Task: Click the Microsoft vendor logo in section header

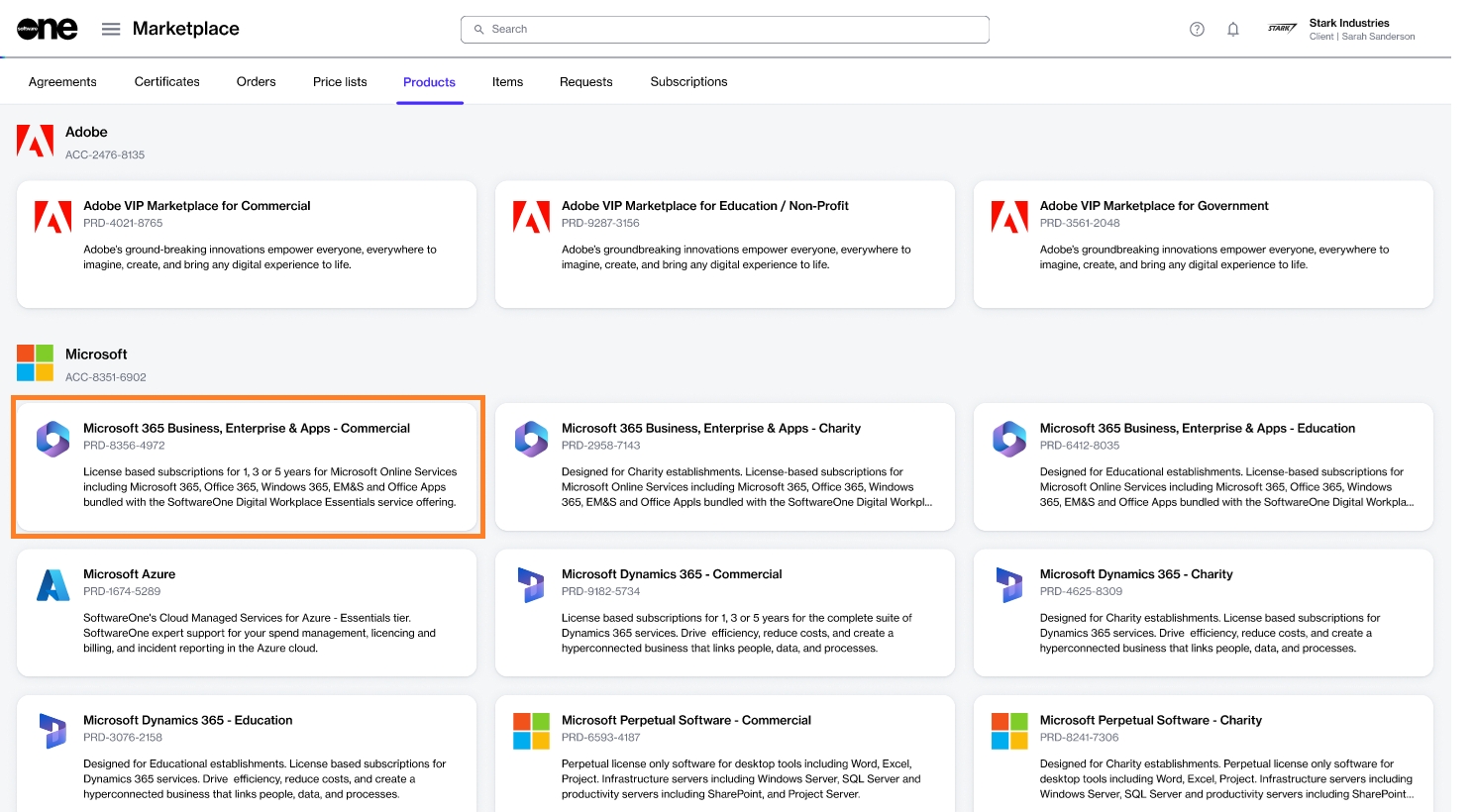Action: (x=36, y=363)
